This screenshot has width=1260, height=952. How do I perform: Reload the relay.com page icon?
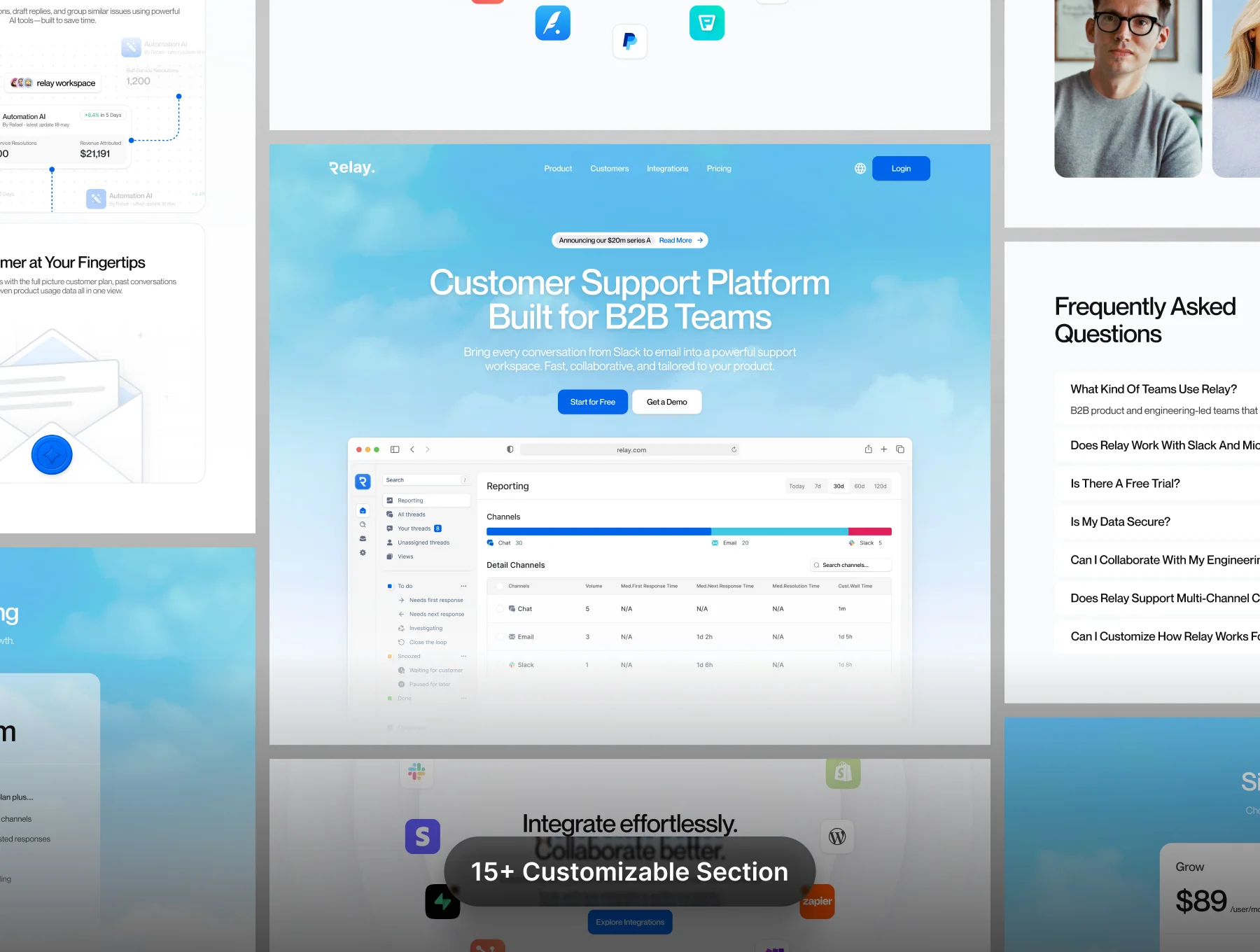734,449
